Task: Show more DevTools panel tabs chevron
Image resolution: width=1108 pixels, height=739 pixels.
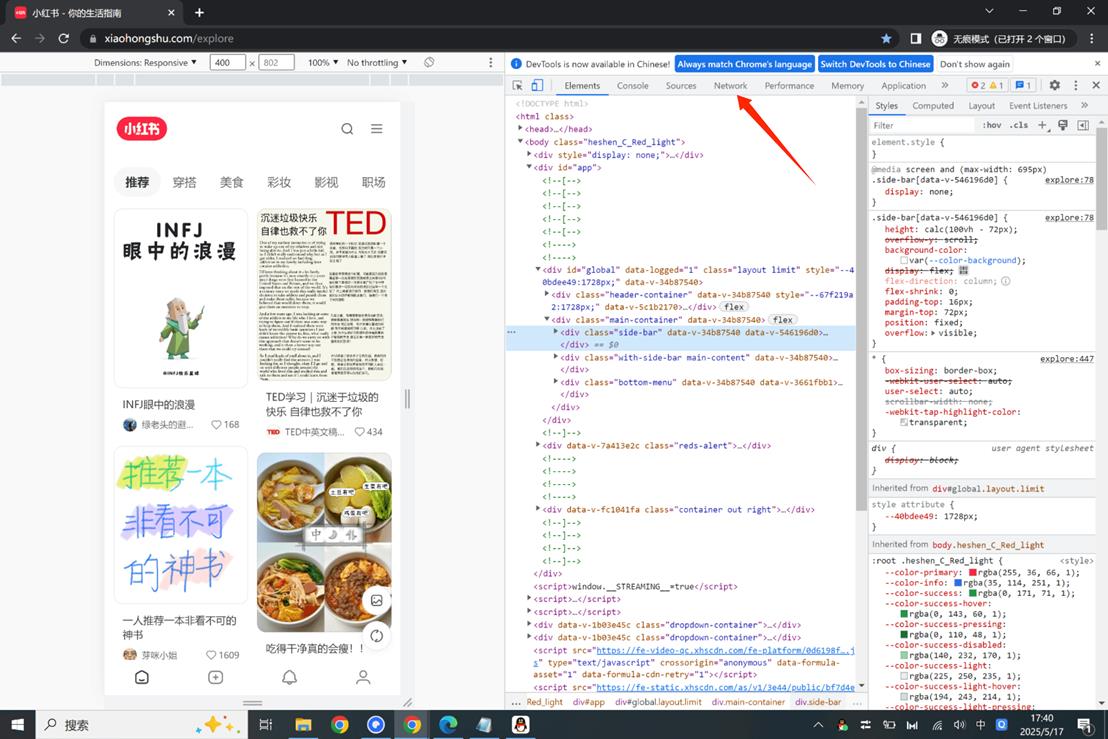Action: click(x=945, y=85)
